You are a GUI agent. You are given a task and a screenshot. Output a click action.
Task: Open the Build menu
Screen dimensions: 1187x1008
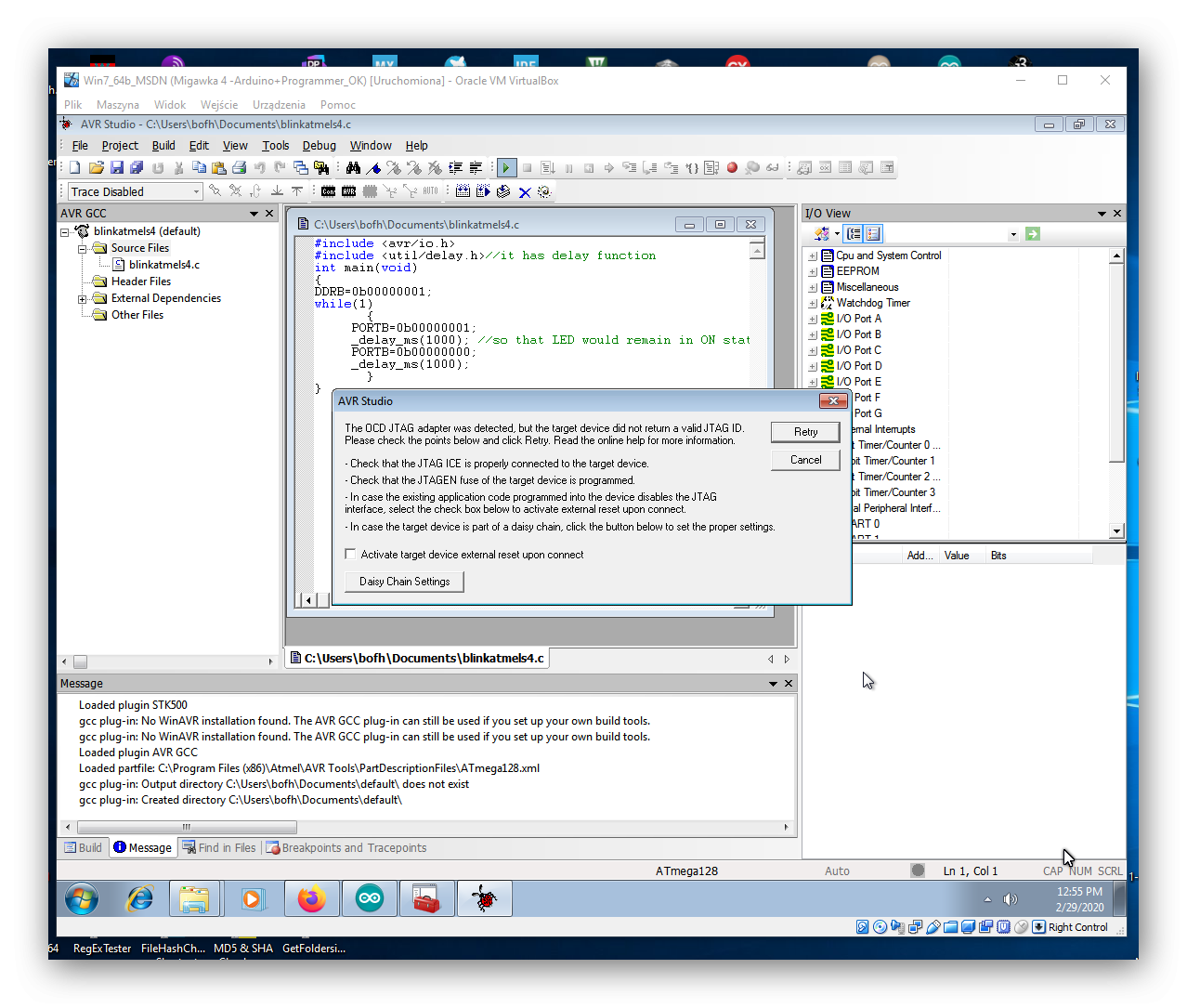pyautogui.click(x=163, y=146)
